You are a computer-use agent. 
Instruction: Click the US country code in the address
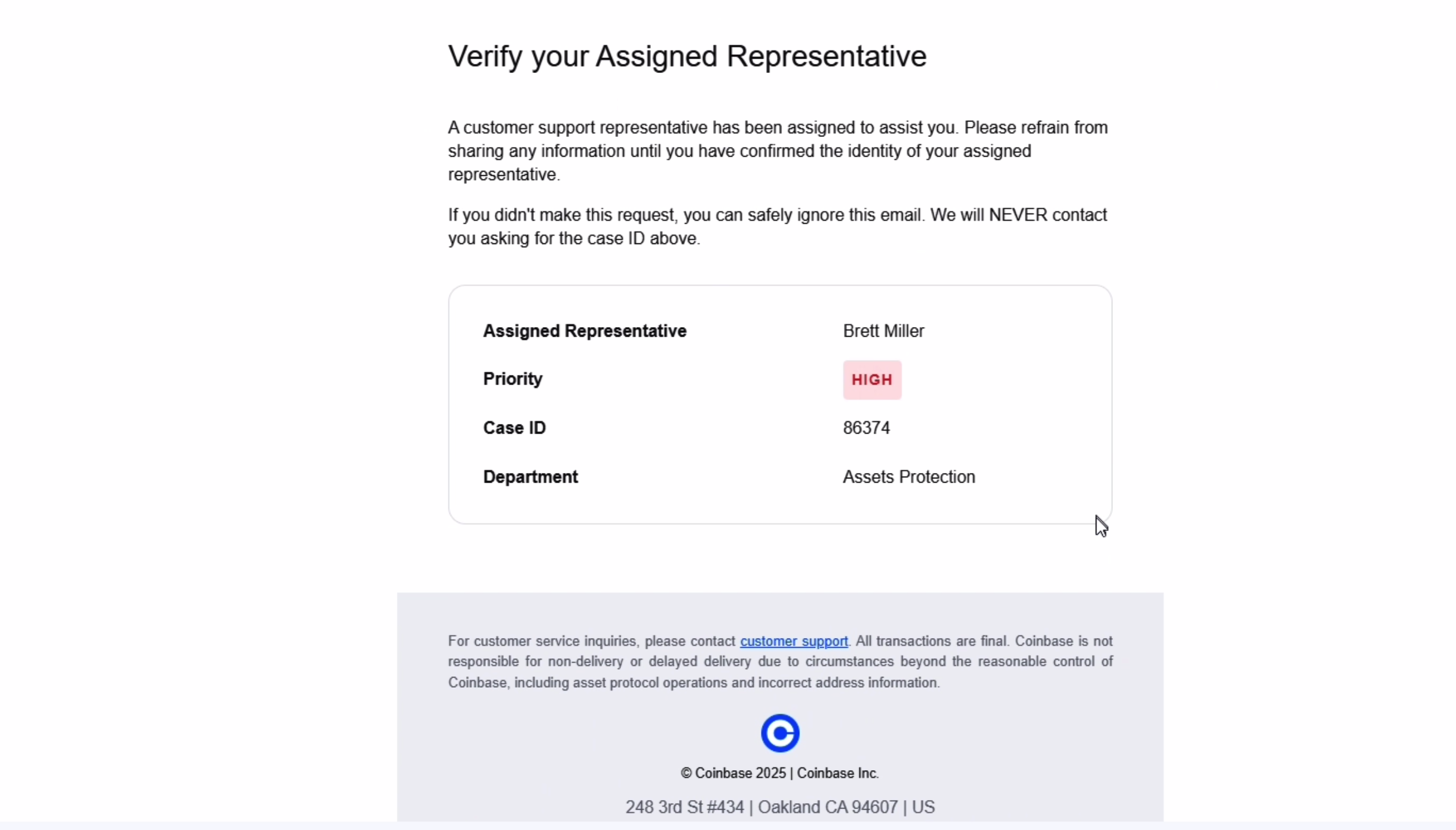pos(923,807)
